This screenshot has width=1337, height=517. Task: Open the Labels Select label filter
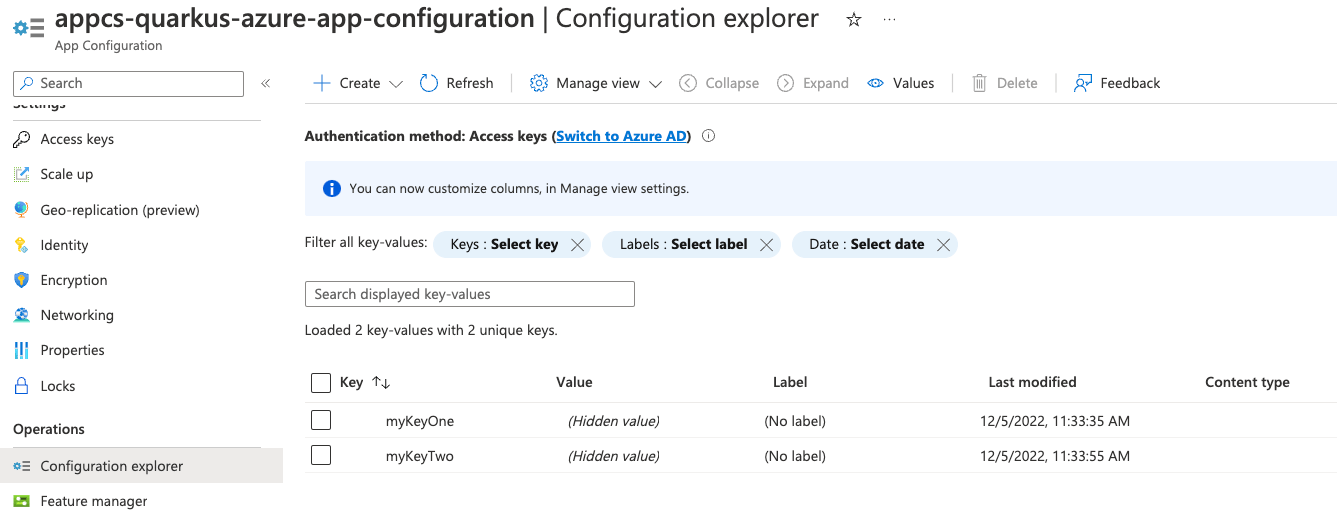(x=683, y=244)
